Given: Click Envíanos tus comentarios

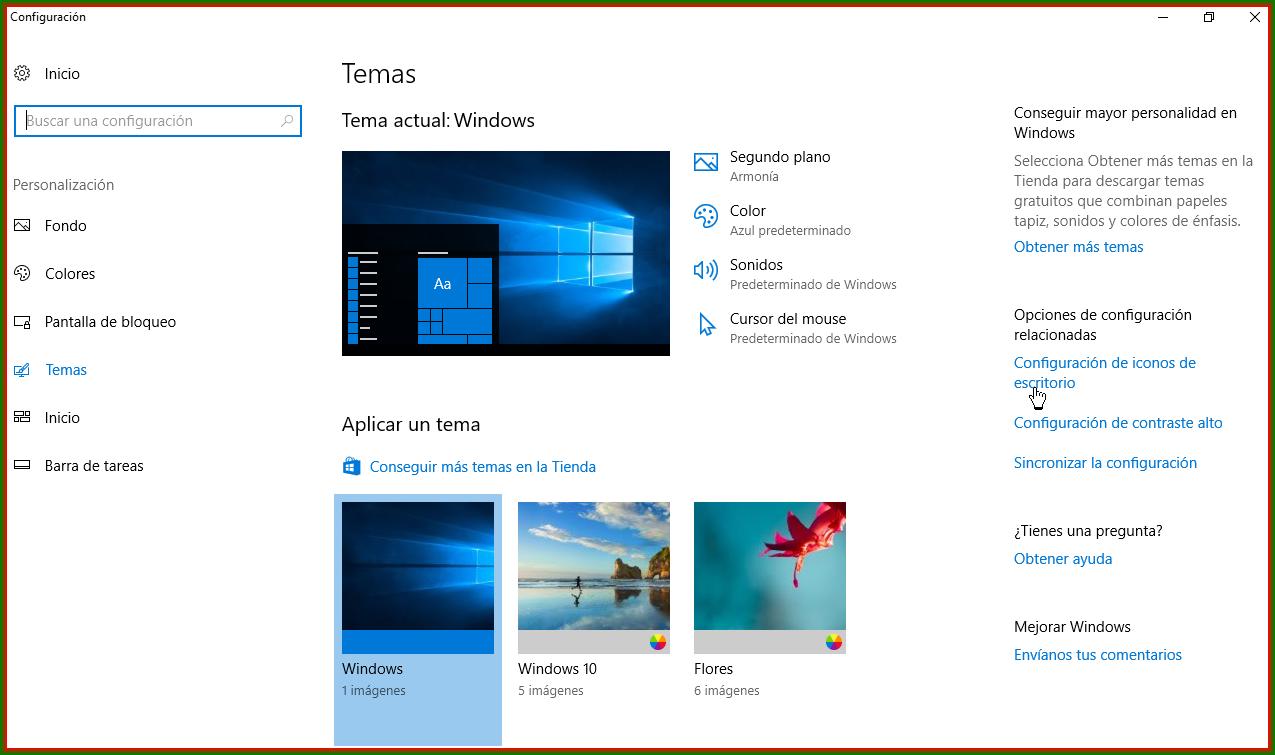Looking at the screenshot, I should (x=1098, y=654).
